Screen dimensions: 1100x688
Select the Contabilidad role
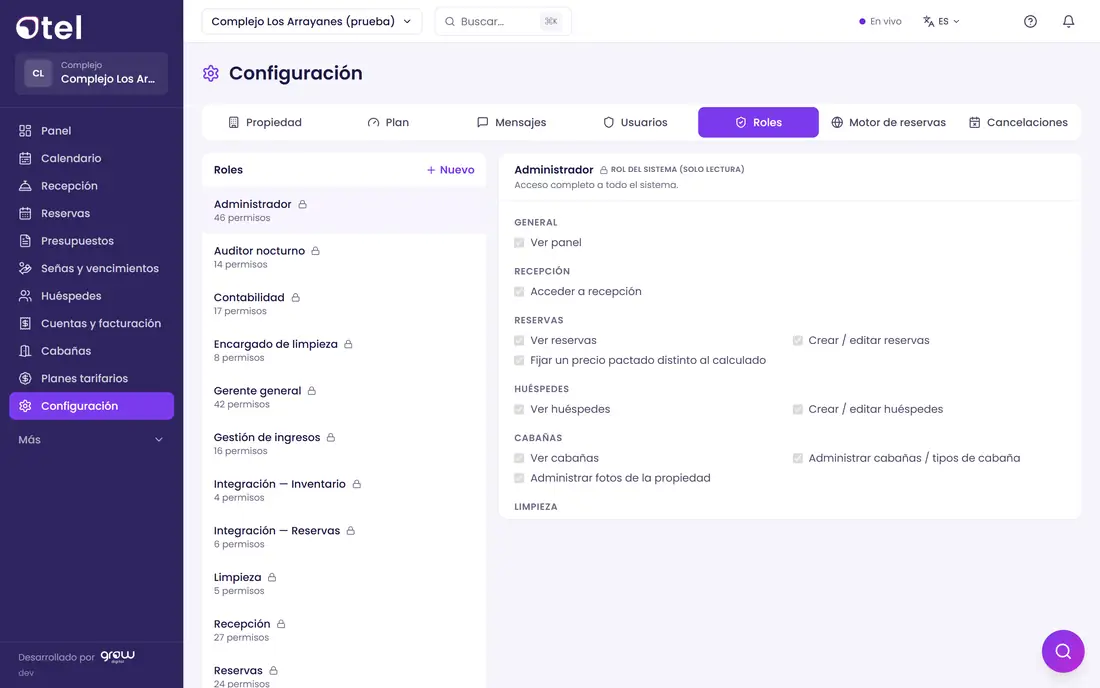(x=344, y=304)
